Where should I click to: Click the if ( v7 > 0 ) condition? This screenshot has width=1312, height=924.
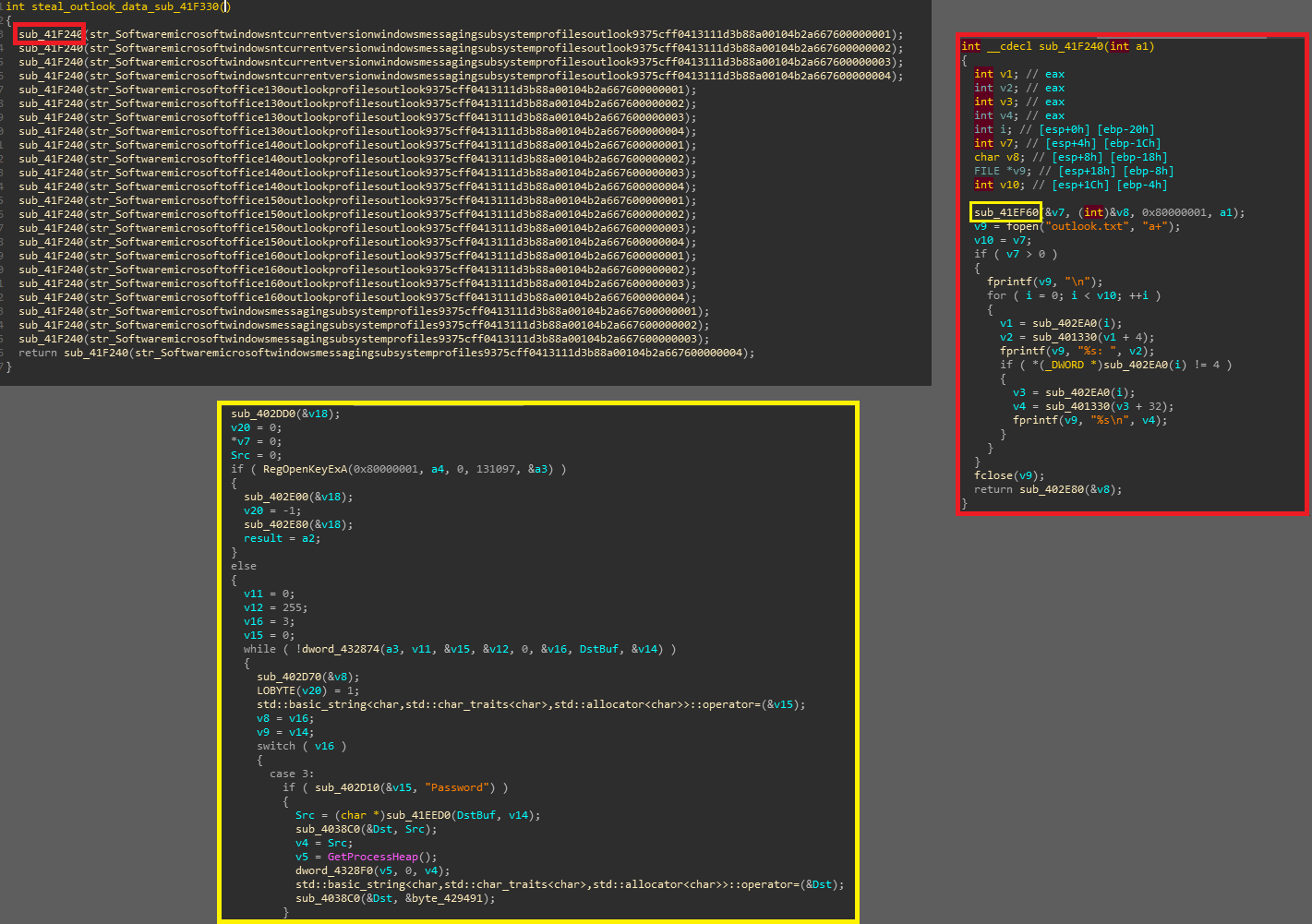[1016, 254]
